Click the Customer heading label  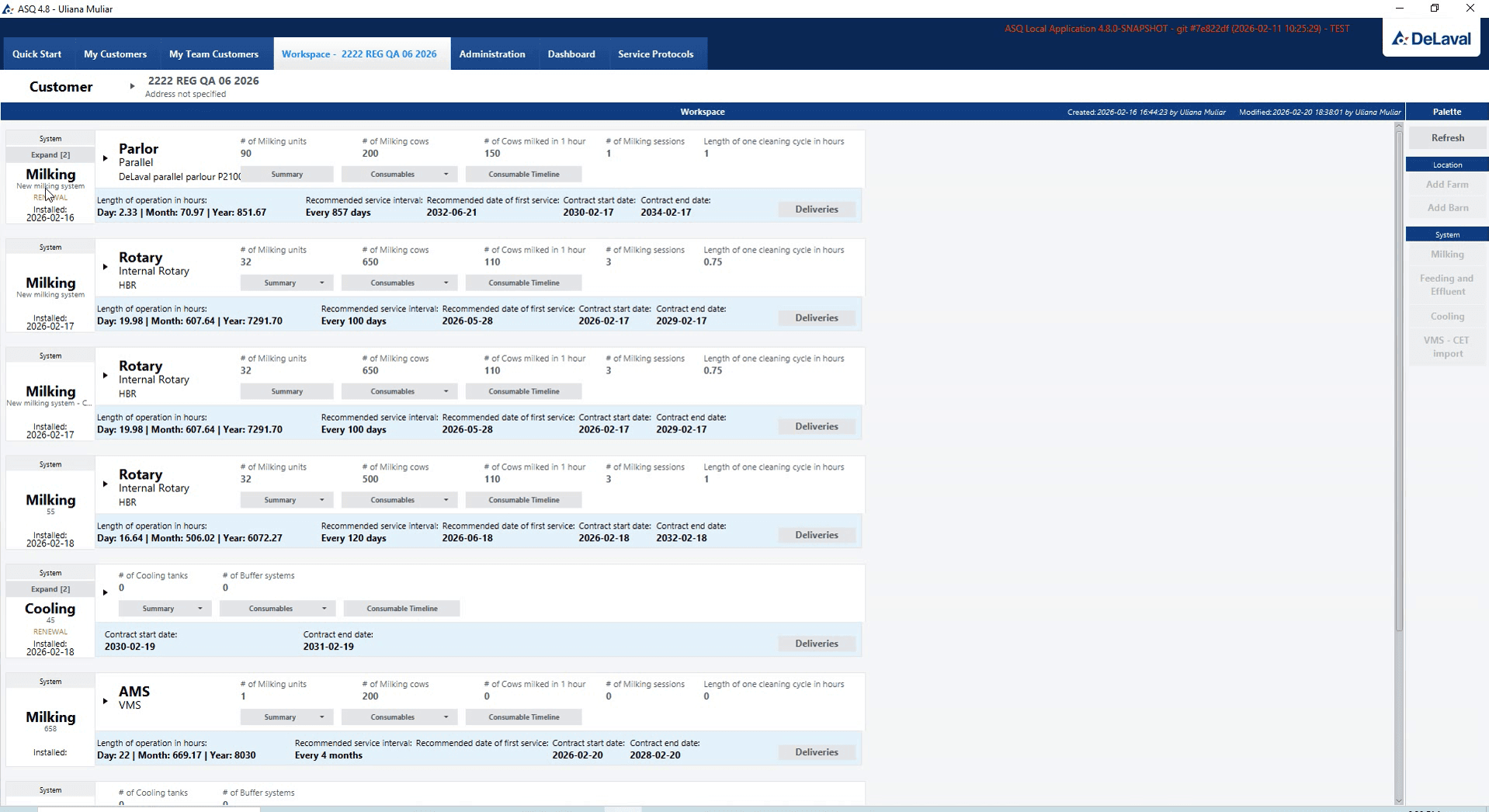[x=61, y=87]
